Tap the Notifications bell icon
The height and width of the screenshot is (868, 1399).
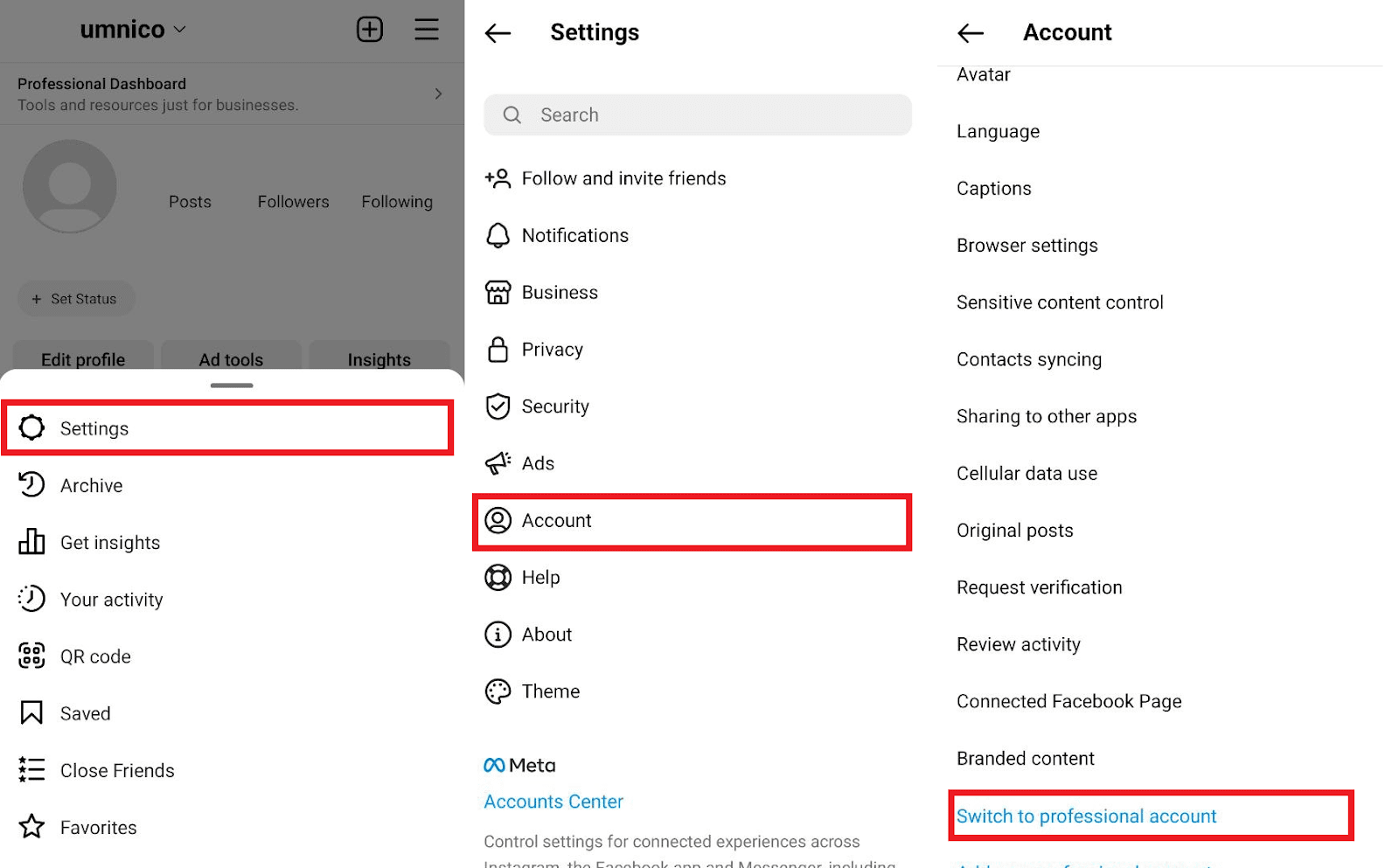click(498, 235)
